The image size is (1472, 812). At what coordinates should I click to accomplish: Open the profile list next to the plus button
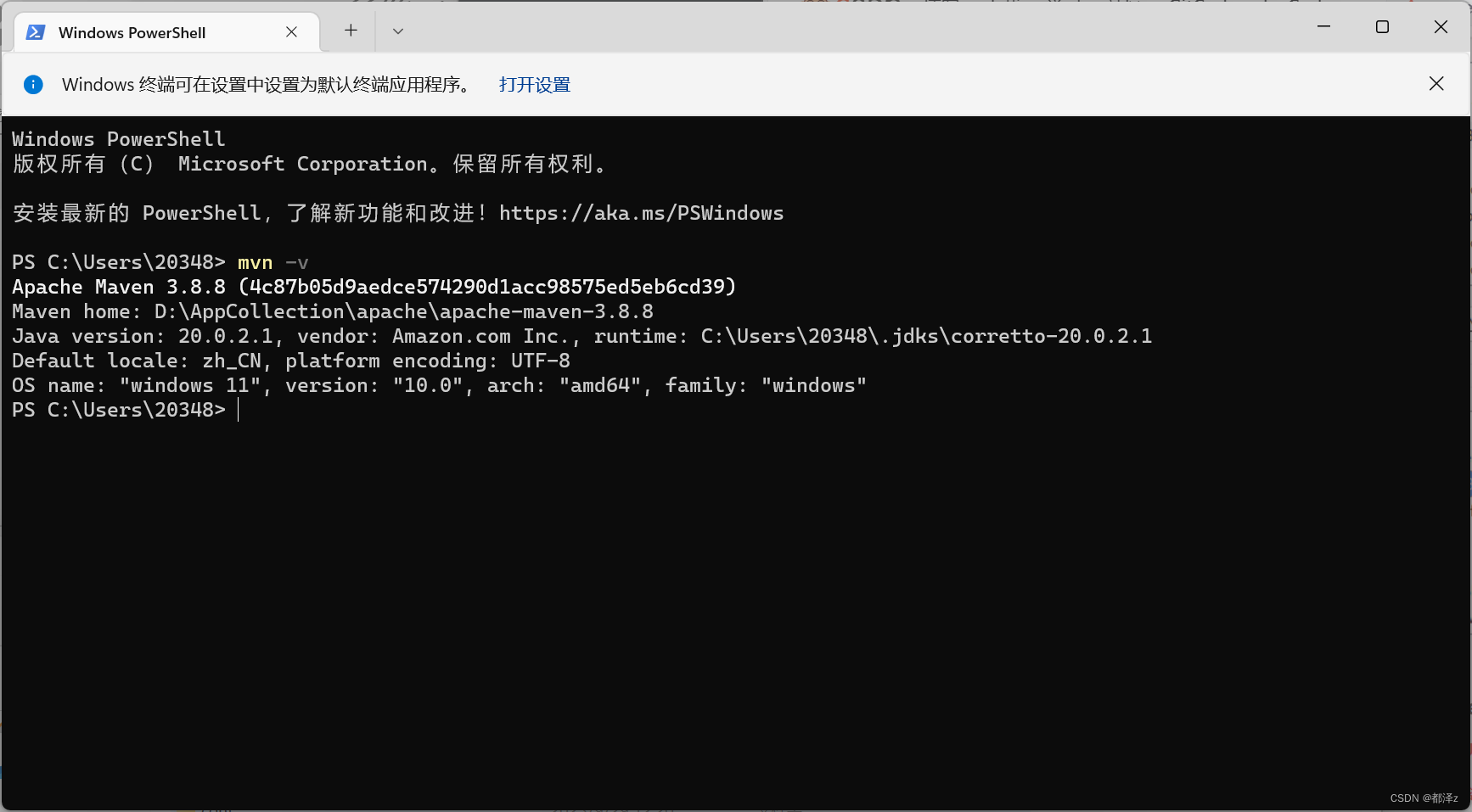pyautogui.click(x=397, y=31)
